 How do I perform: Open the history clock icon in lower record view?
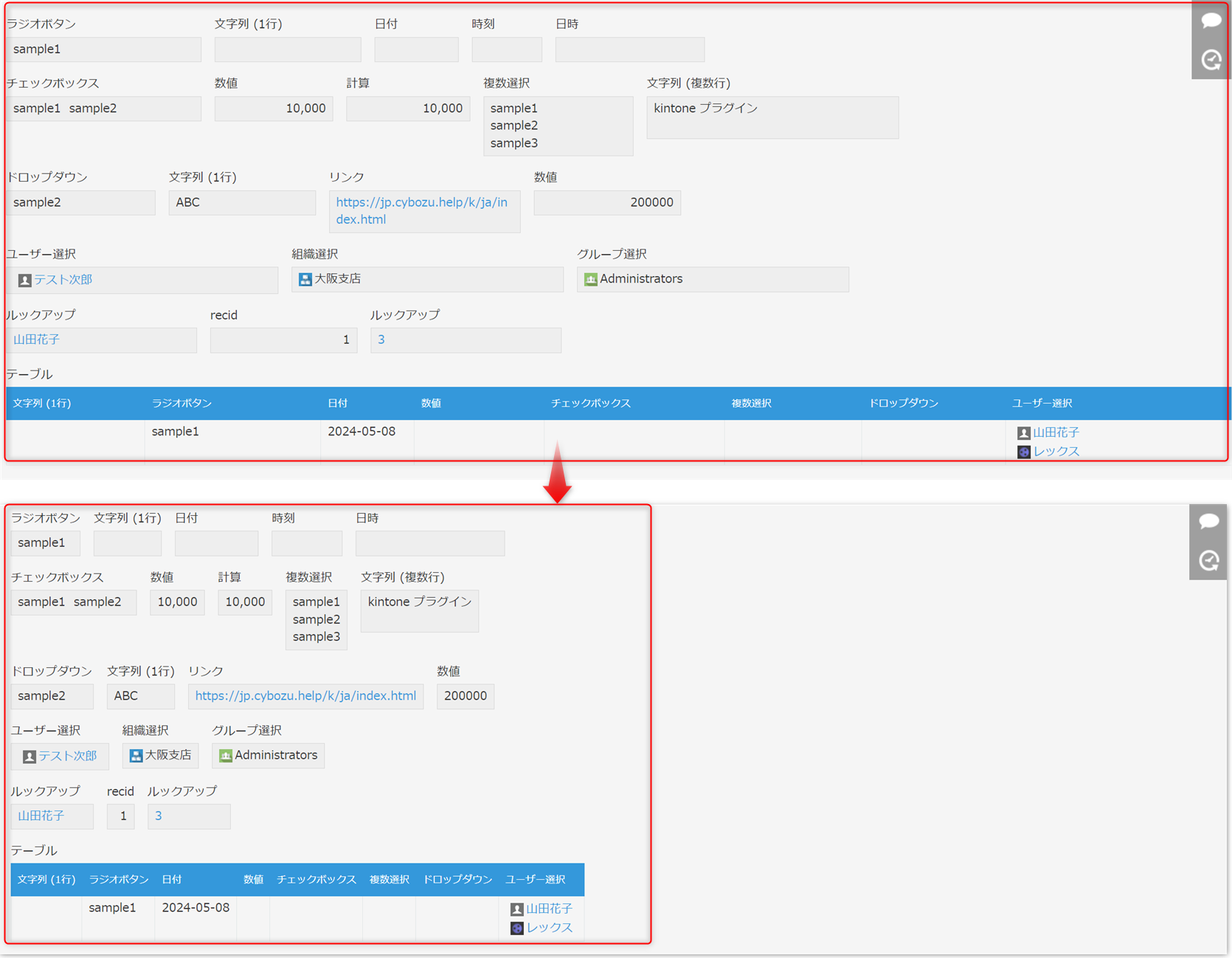pyautogui.click(x=1209, y=561)
